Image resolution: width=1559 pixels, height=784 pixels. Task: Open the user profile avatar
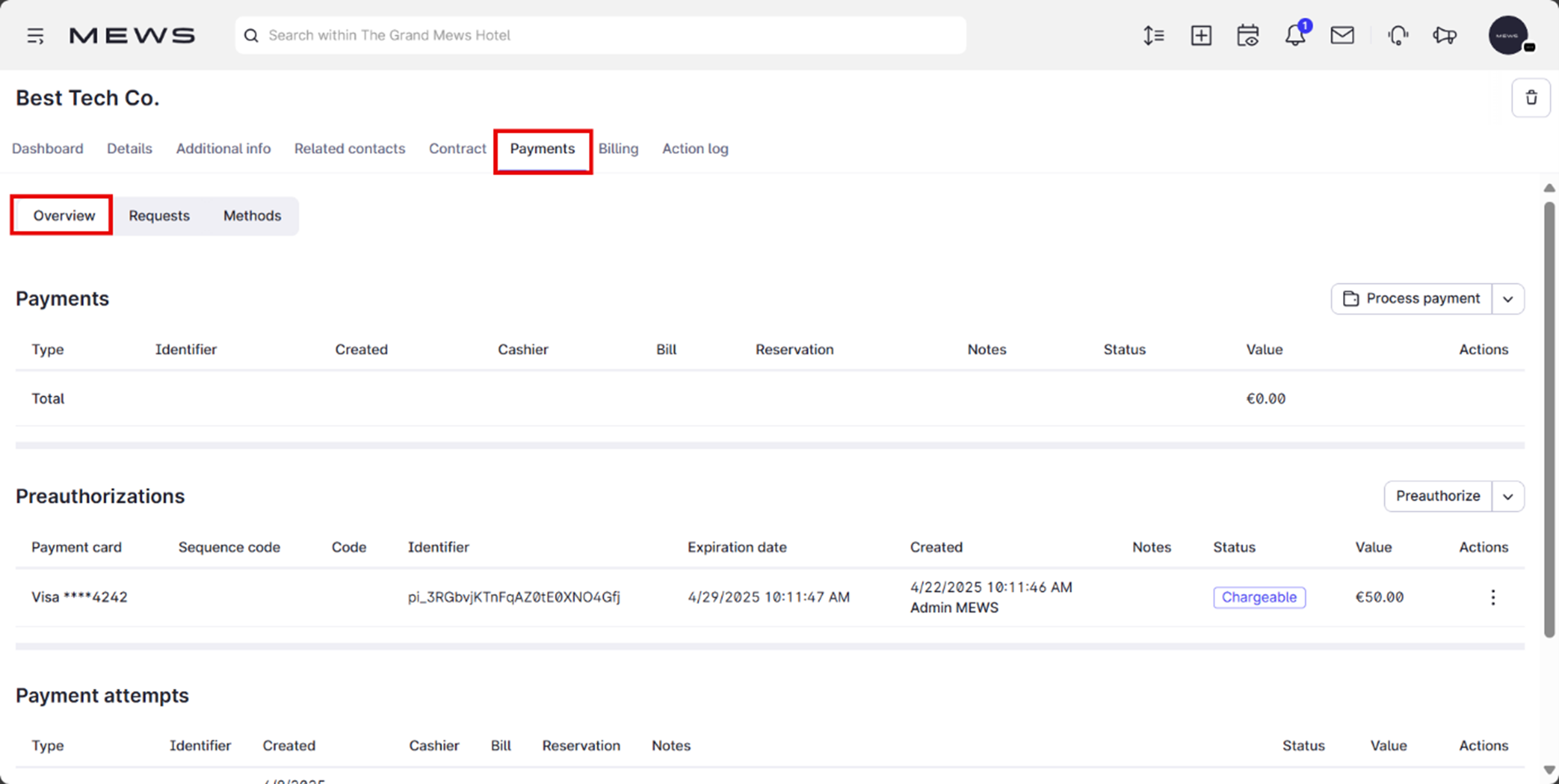click(1508, 35)
